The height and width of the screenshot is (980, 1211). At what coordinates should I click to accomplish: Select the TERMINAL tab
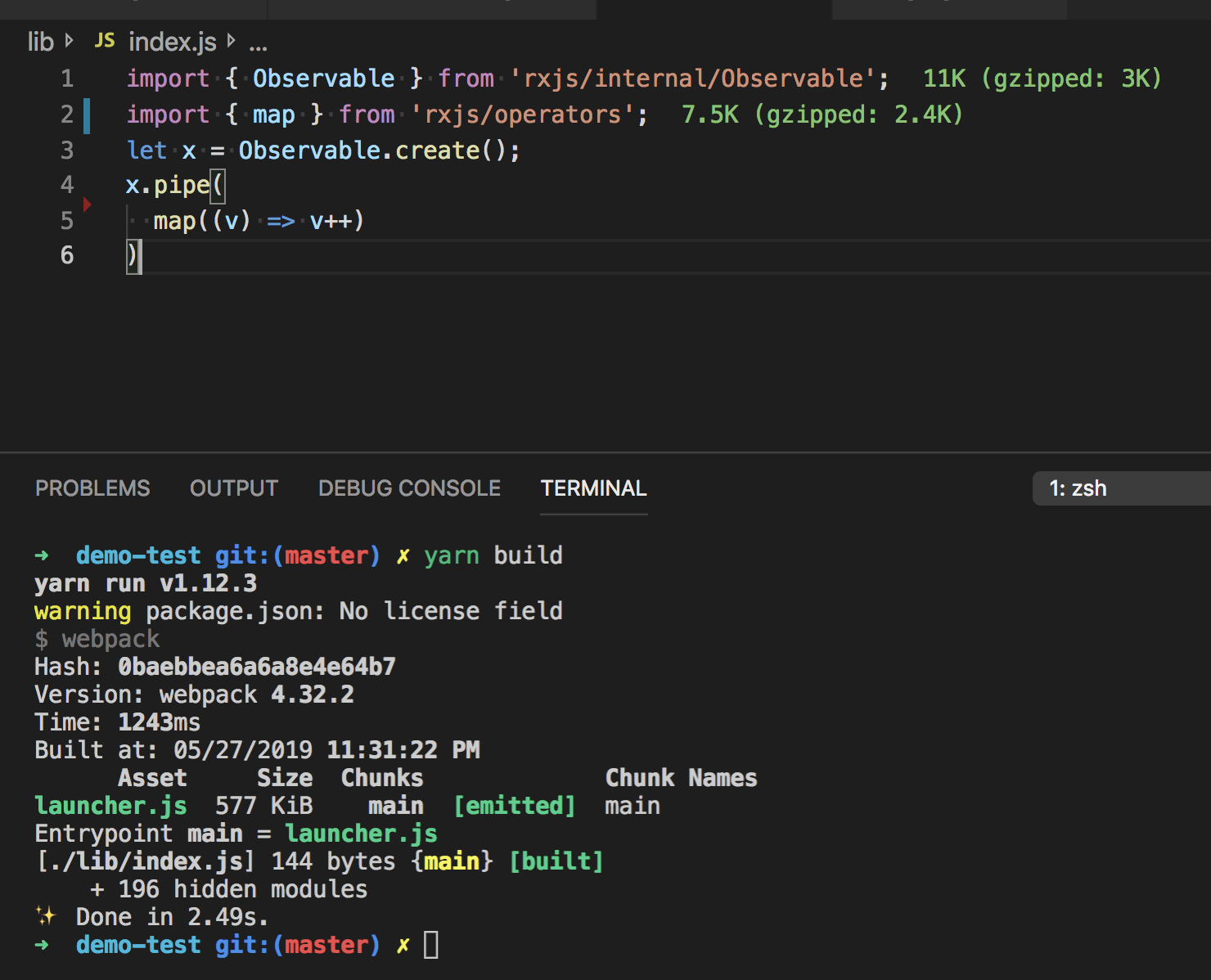click(x=594, y=488)
